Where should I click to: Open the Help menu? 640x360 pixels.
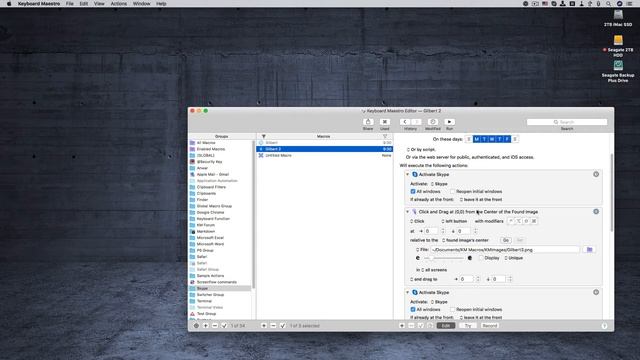click(161, 4)
